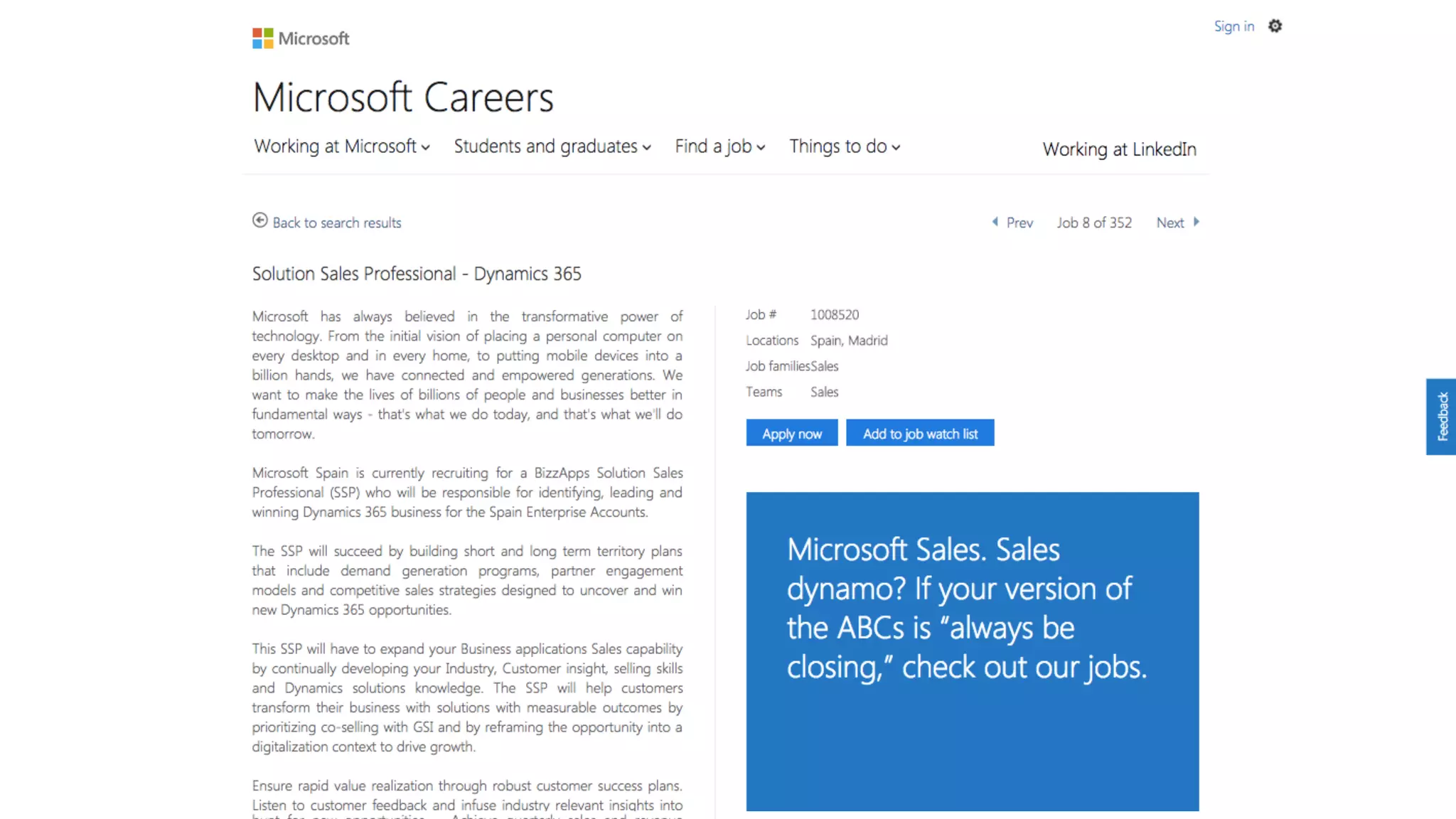Click the Next job link text
Viewport: 1456px width, 819px height.
point(1169,223)
